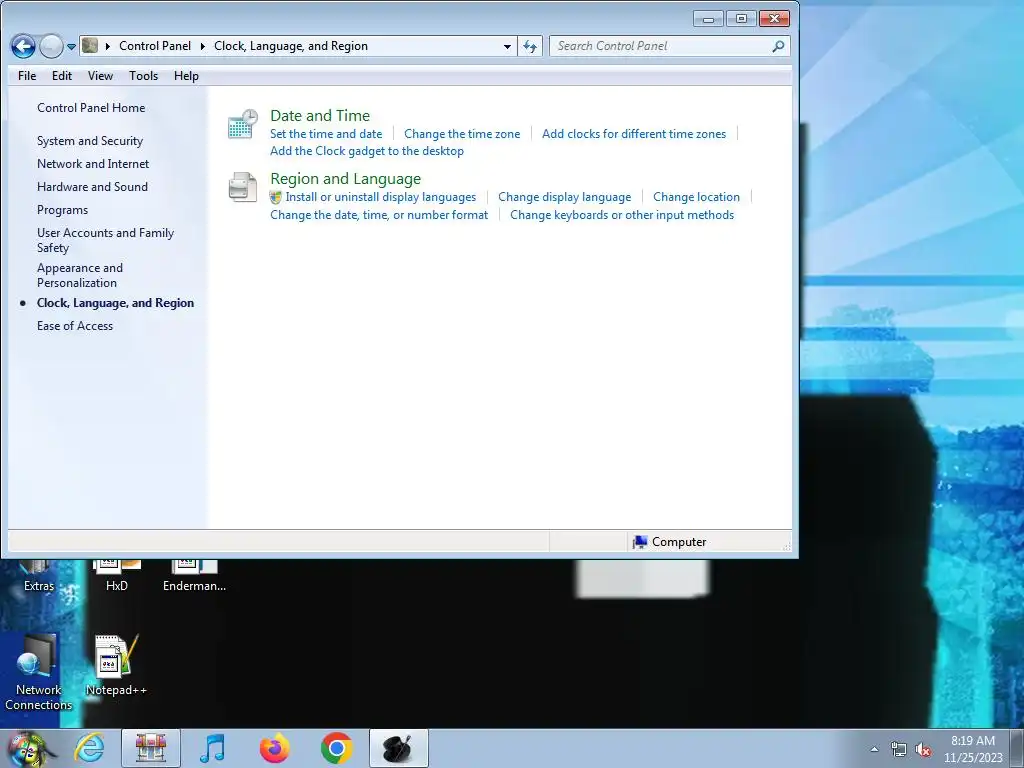Focus the Search Control Panel field

(669, 46)
